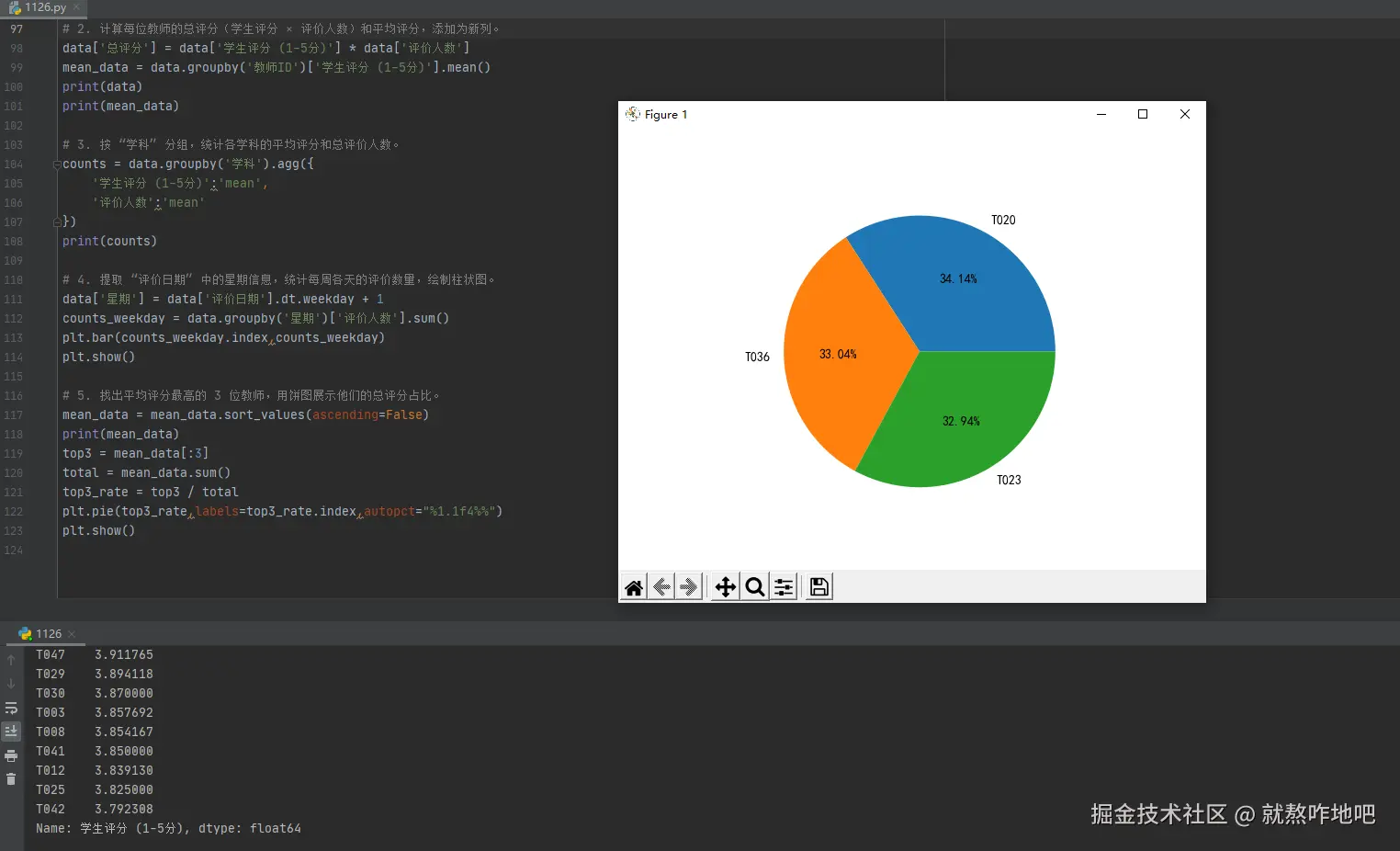Viewport: 1400px width, 851px height.
Task: Close the 1126.py editor tab
Action: tap(77, 7)
